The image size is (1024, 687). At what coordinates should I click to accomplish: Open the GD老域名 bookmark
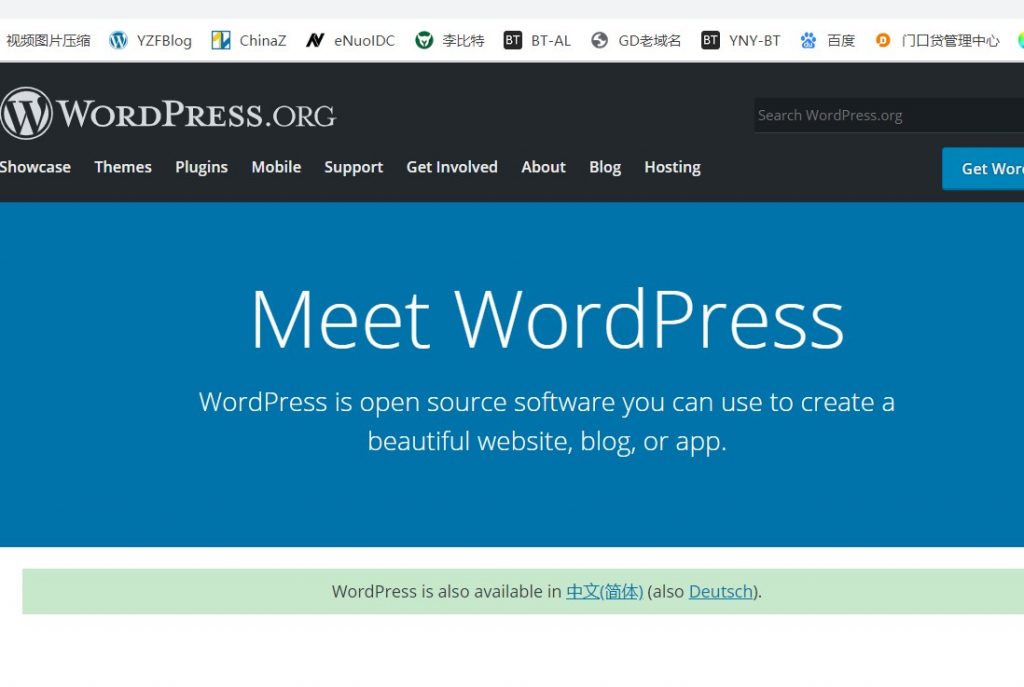pos(637,41)
